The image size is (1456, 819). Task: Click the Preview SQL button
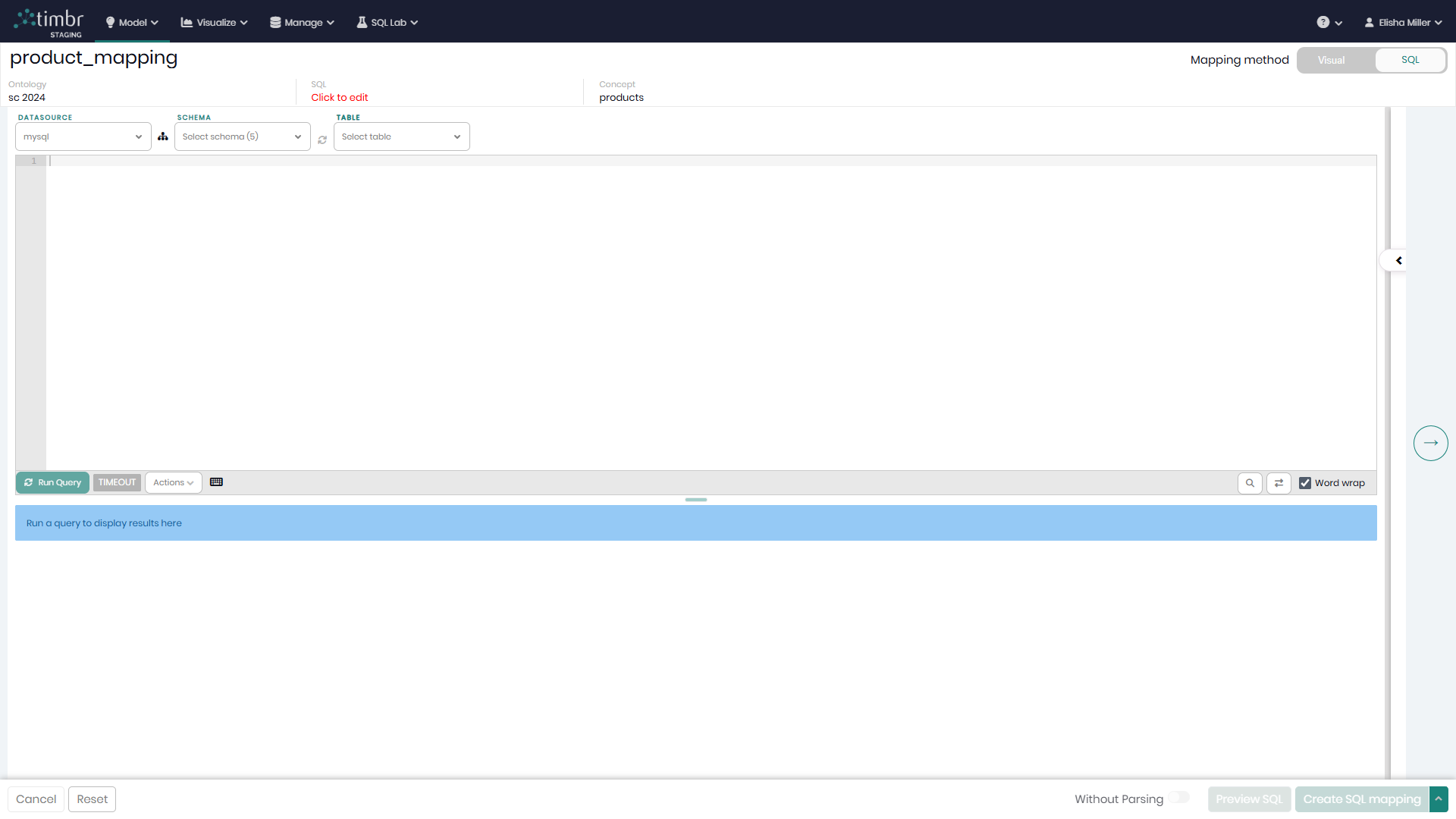click(1249, 799)
